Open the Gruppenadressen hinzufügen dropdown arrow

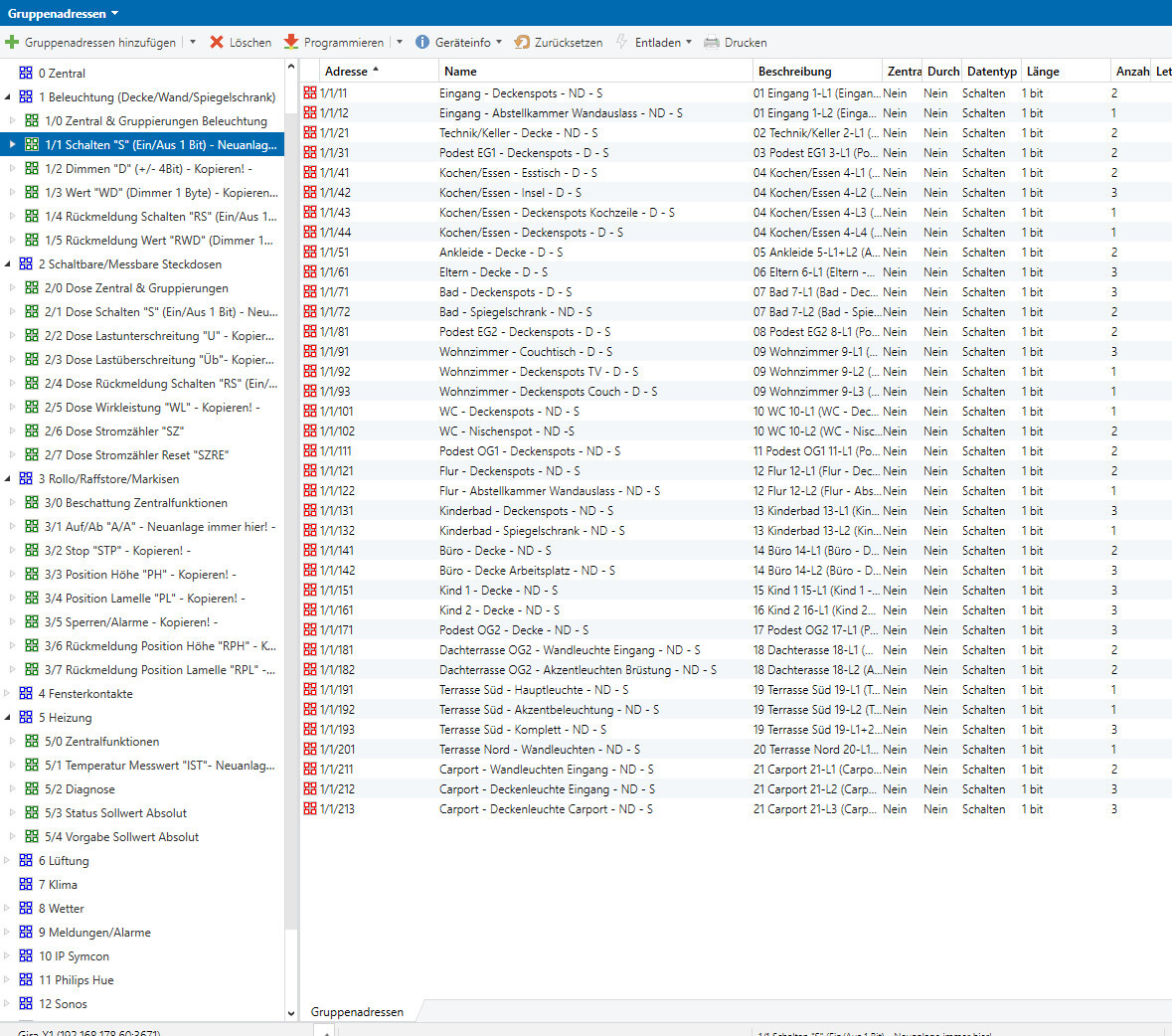(x=193, y=43)
